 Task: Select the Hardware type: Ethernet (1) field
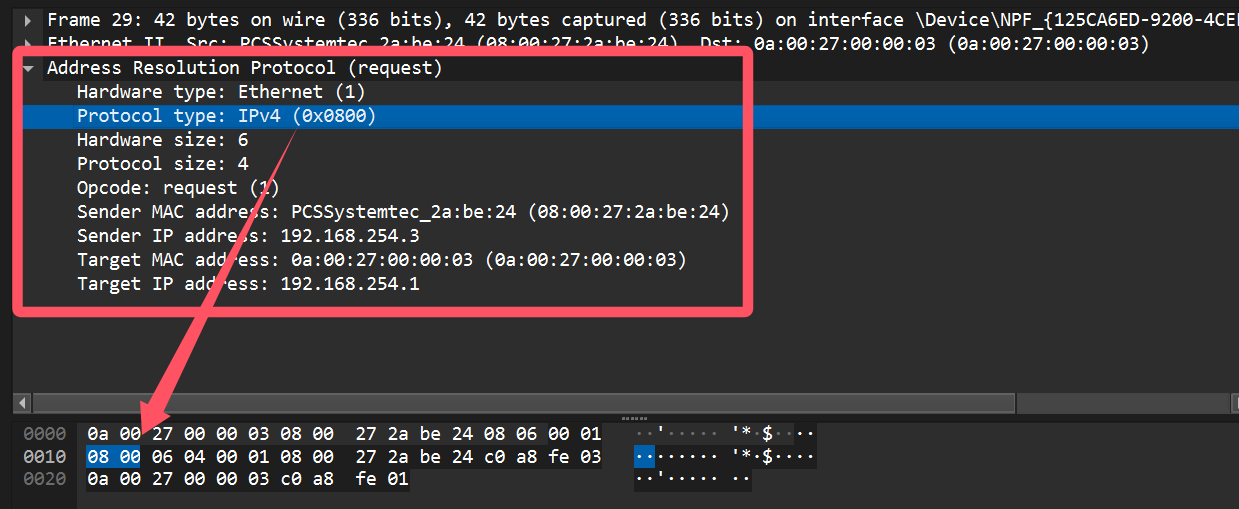pos(221,92)
